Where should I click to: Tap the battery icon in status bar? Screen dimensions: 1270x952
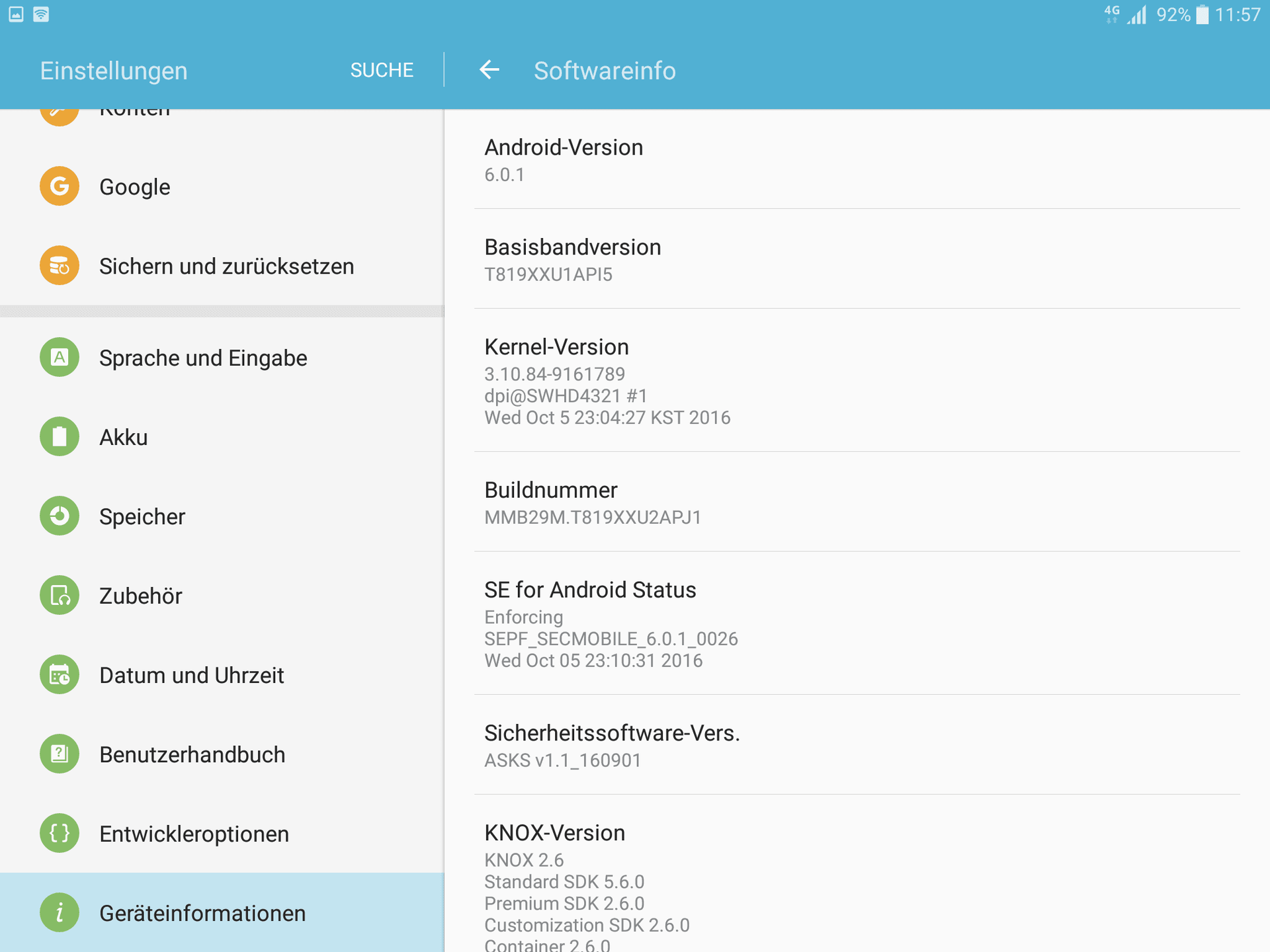point(1203,15)
